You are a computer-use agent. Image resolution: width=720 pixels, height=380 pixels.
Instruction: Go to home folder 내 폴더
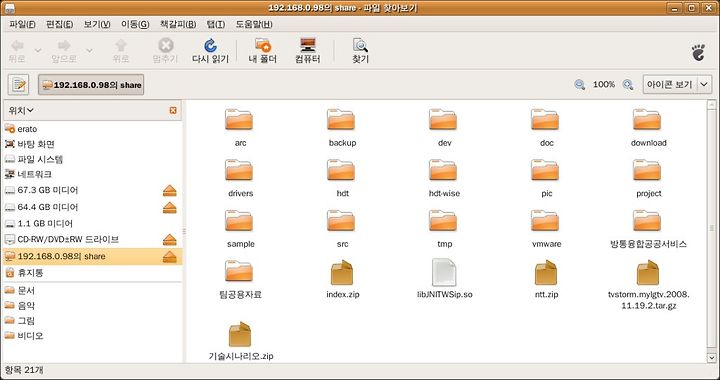(263, 50)
